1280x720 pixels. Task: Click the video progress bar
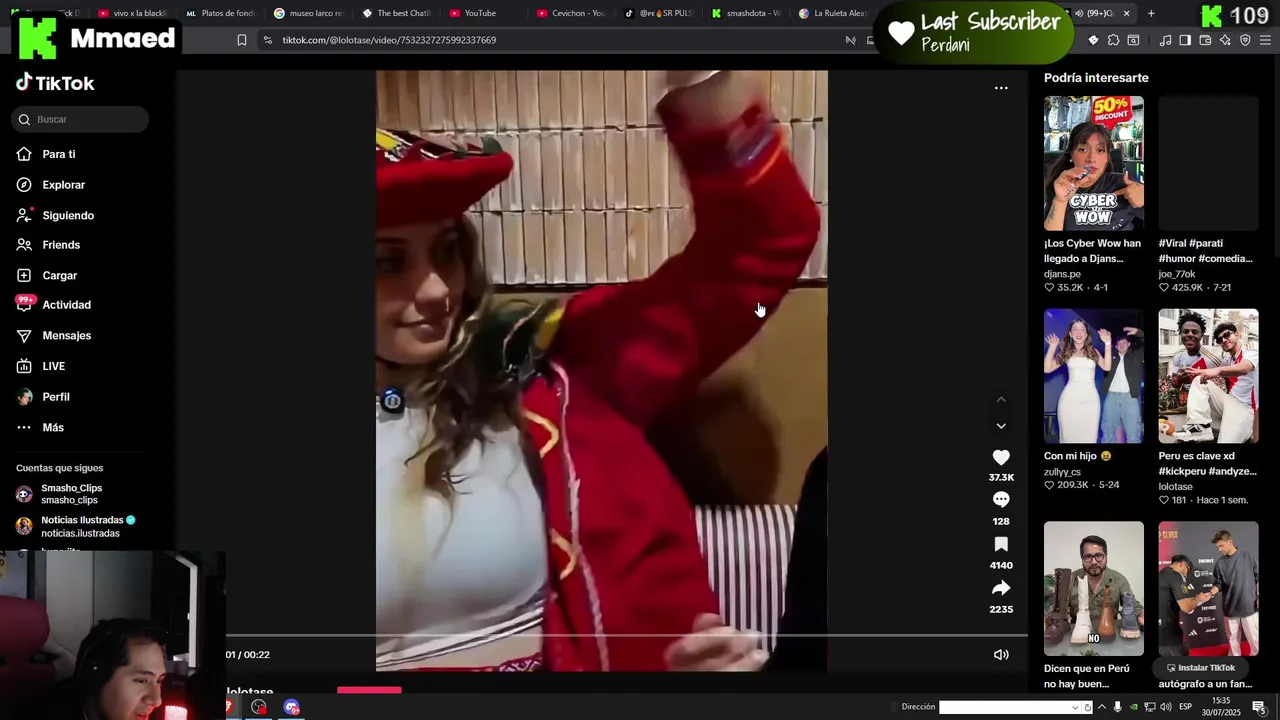pos(626,635)
